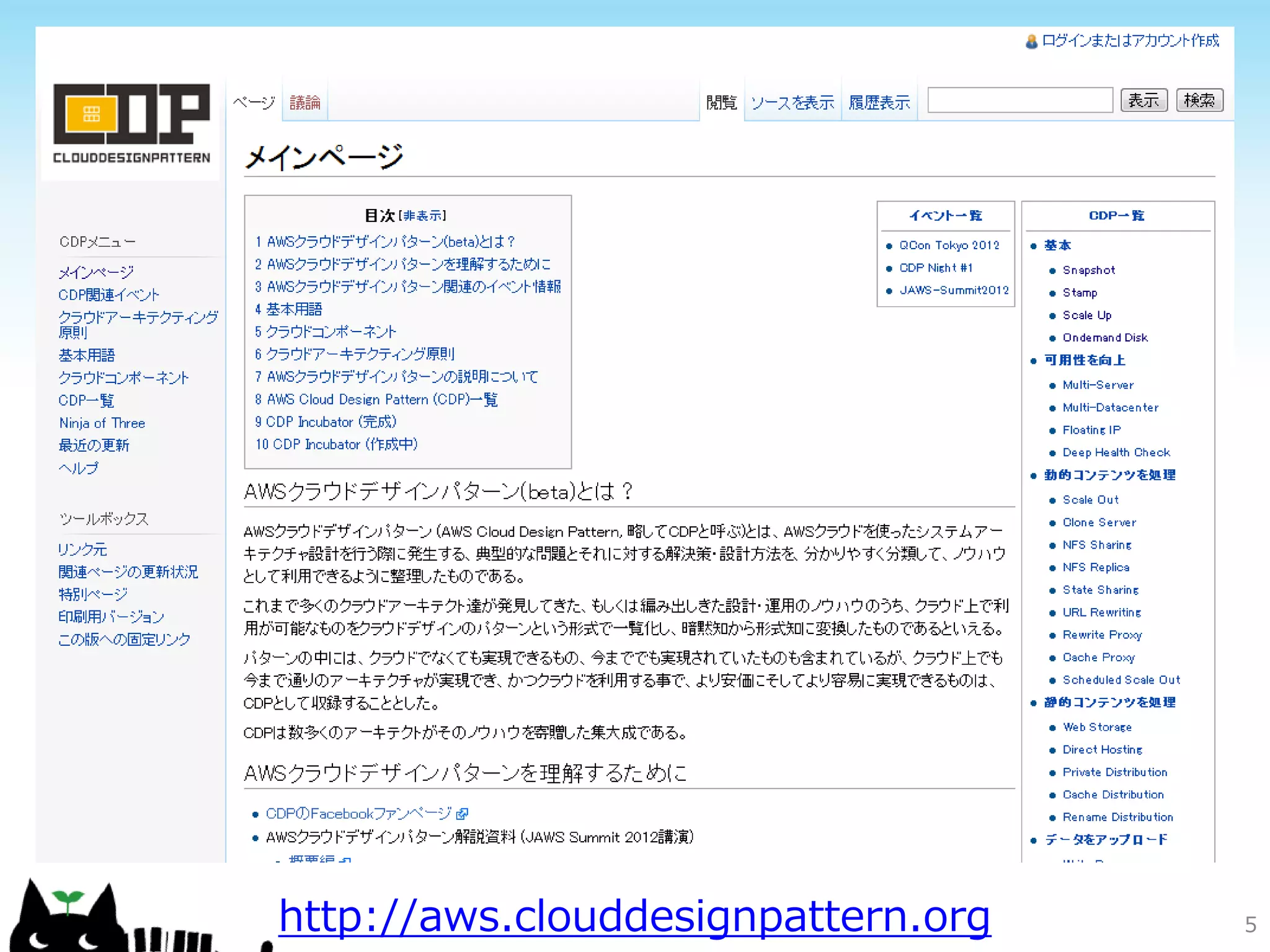Screen dimensions: 1270x952
Task: Open the 議論 discussion tab
Action: [x=304, y=102]
